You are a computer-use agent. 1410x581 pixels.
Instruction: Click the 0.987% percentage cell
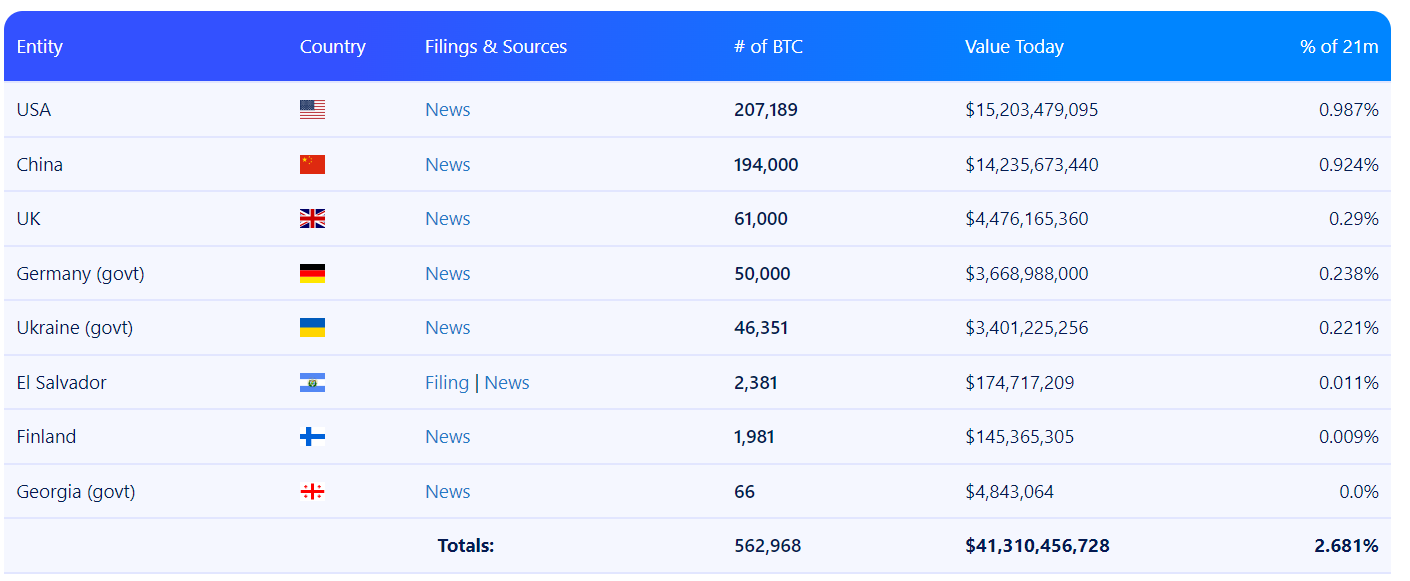click(x=1349, y=110)
